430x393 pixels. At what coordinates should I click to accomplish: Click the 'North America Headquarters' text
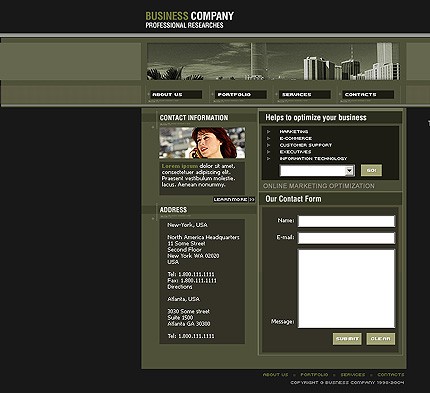coord(203,237)
